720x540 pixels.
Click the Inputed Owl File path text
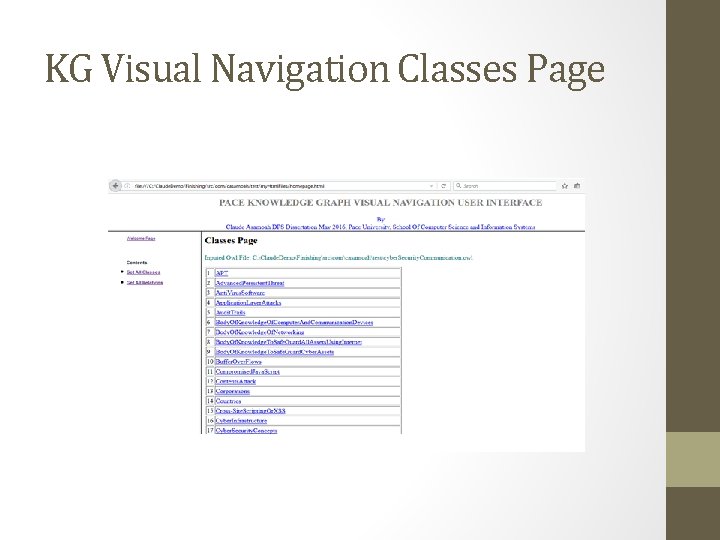338,258
